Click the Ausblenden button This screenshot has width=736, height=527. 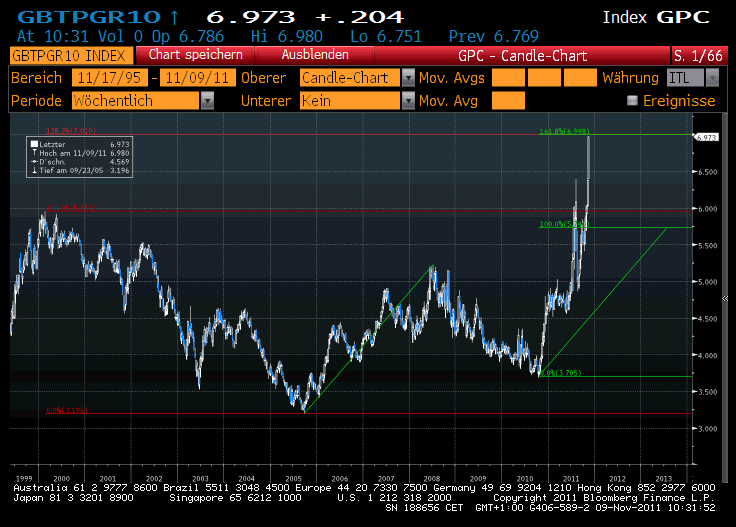[315, 55]
